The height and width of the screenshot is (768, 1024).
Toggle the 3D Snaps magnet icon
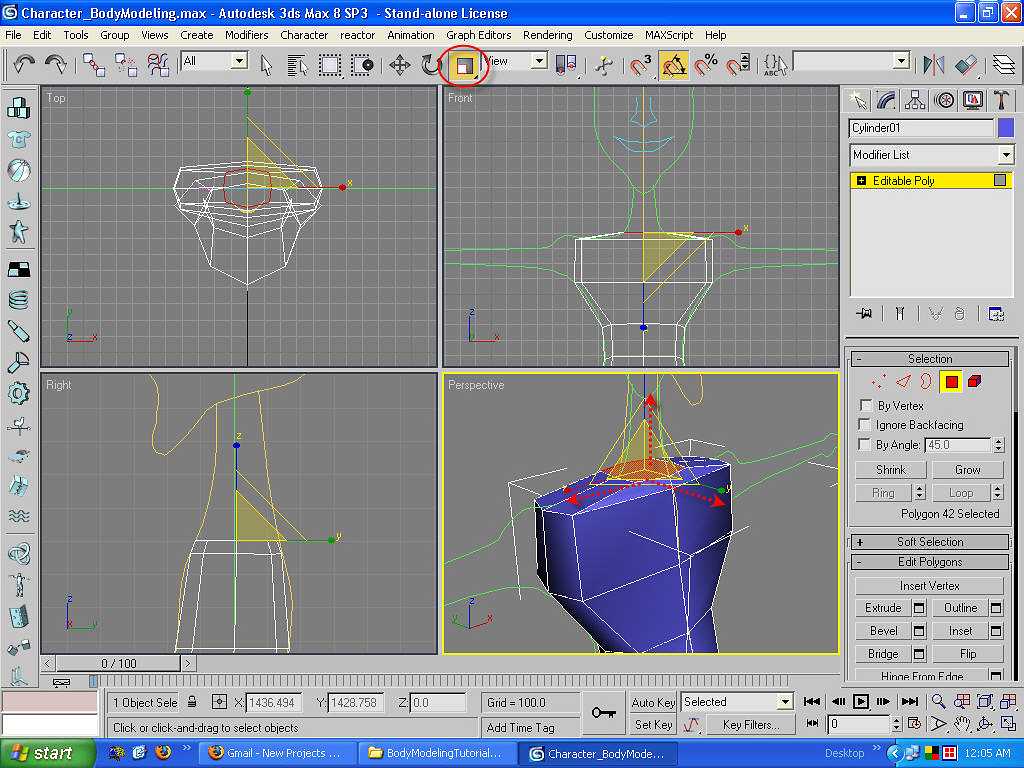[x=640, y=65]
